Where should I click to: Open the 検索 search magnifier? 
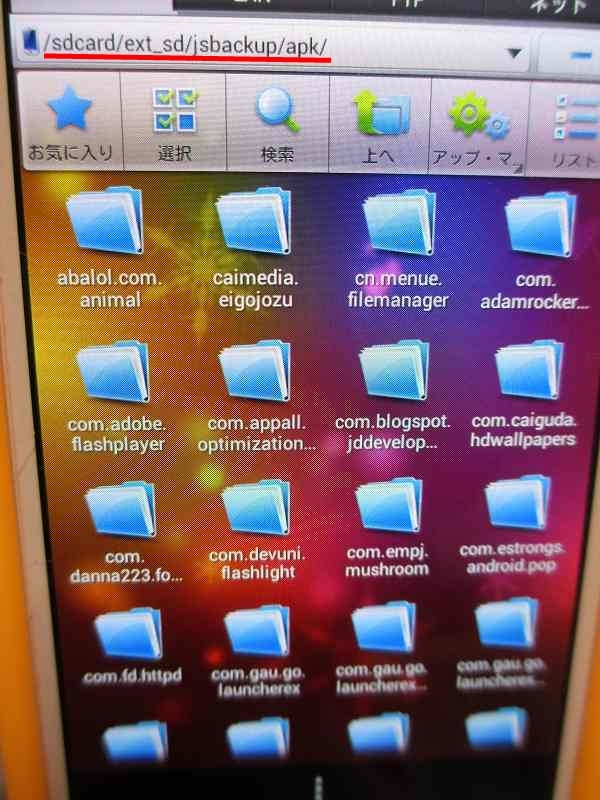[277, 109]
